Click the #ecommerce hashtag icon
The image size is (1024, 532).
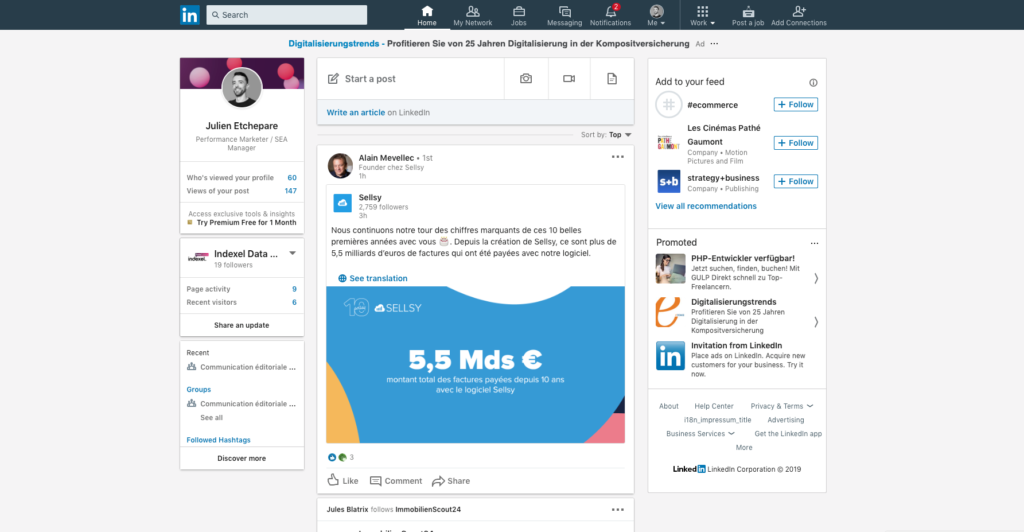(x=669, y=104)
